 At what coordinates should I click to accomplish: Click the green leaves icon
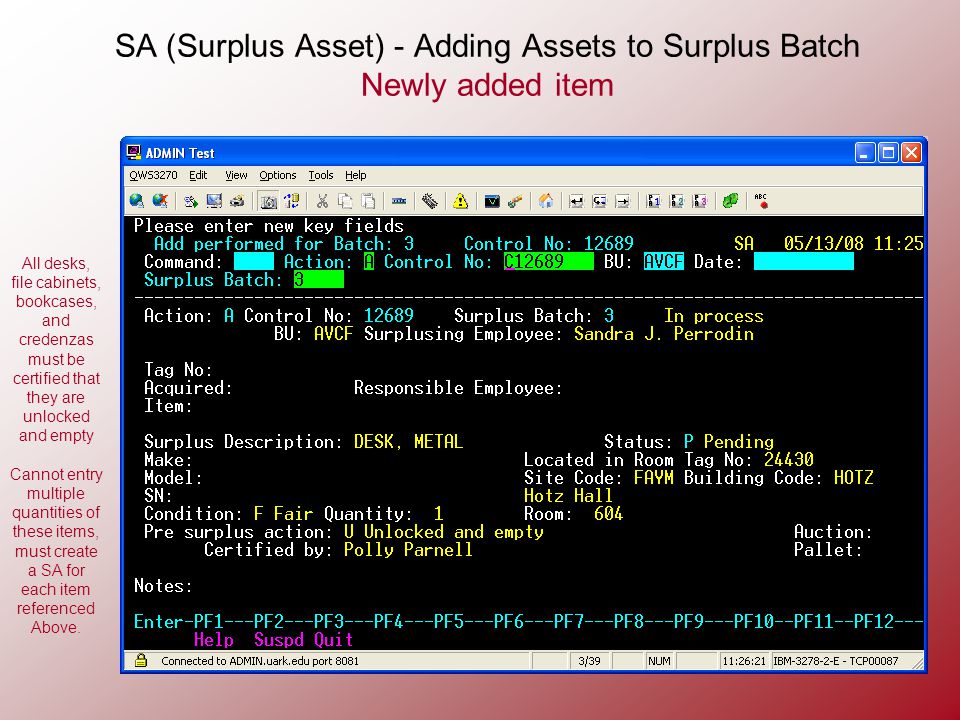pos(730,201)
